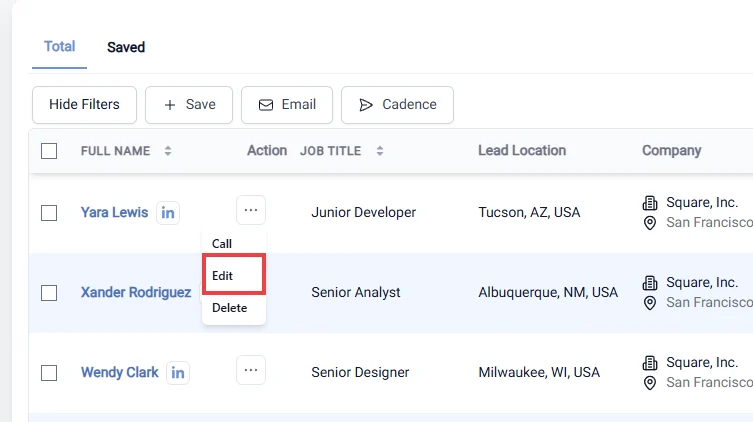Click the Cadence button

point(398,105)
